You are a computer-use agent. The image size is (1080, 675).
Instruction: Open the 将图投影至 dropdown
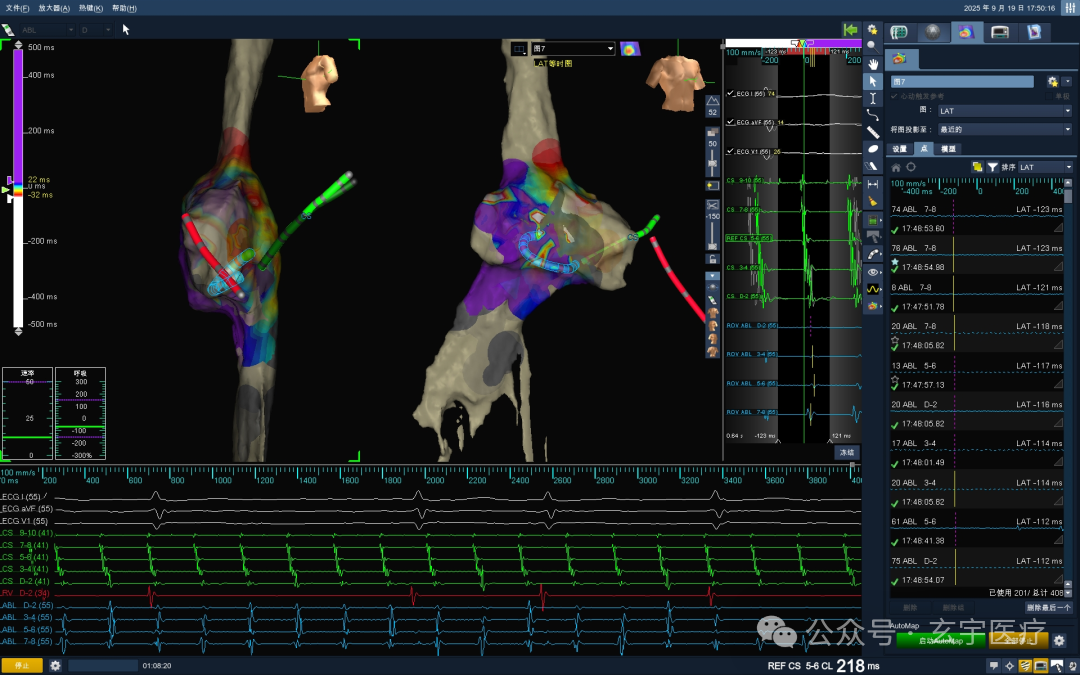tap(1005, 129)
